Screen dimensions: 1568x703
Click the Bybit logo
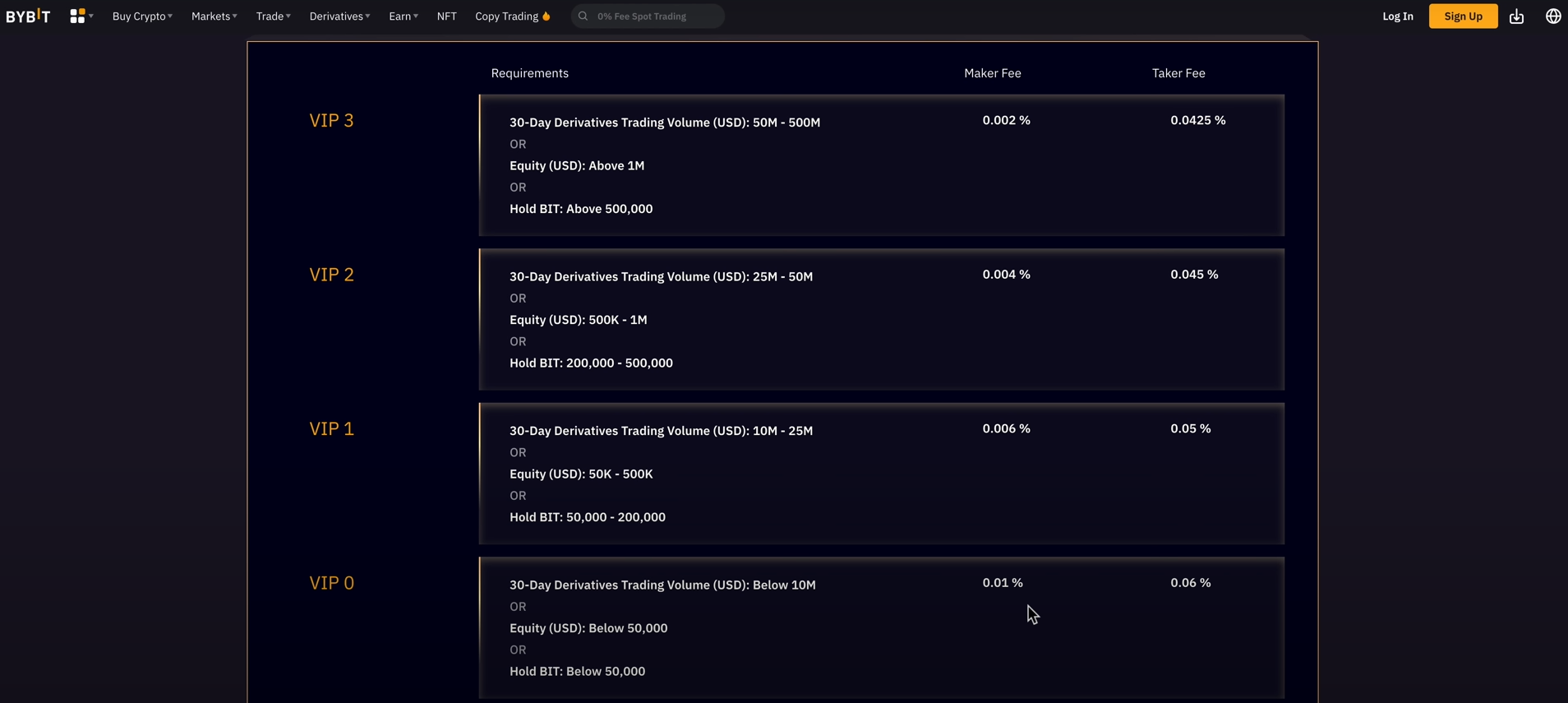point(28,16)
